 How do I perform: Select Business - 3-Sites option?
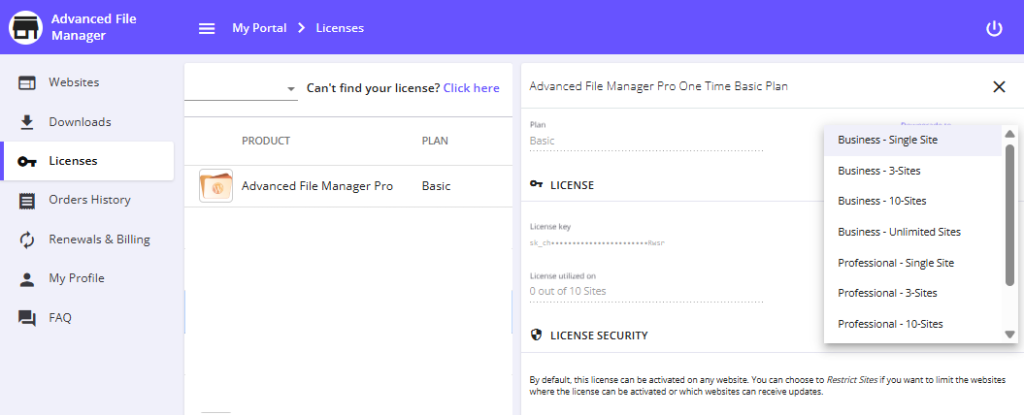(x=913, y=171)
